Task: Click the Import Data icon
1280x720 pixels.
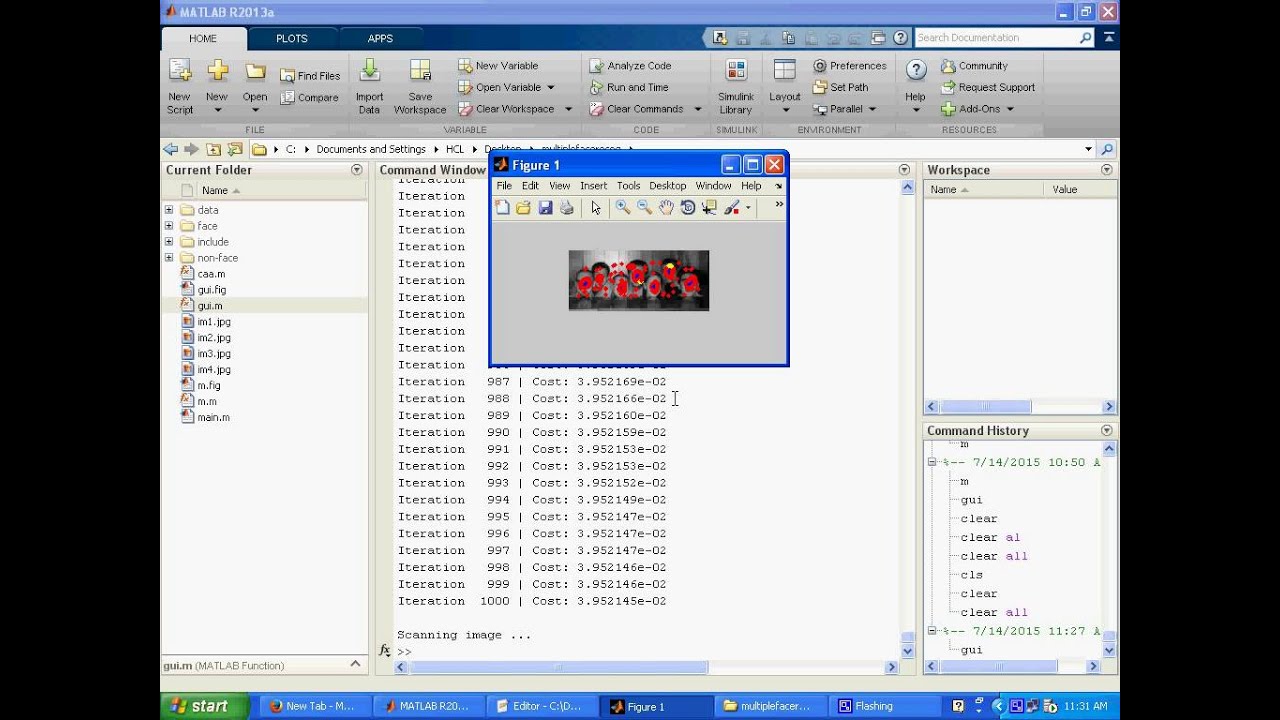Action: (x=369, y=70)
